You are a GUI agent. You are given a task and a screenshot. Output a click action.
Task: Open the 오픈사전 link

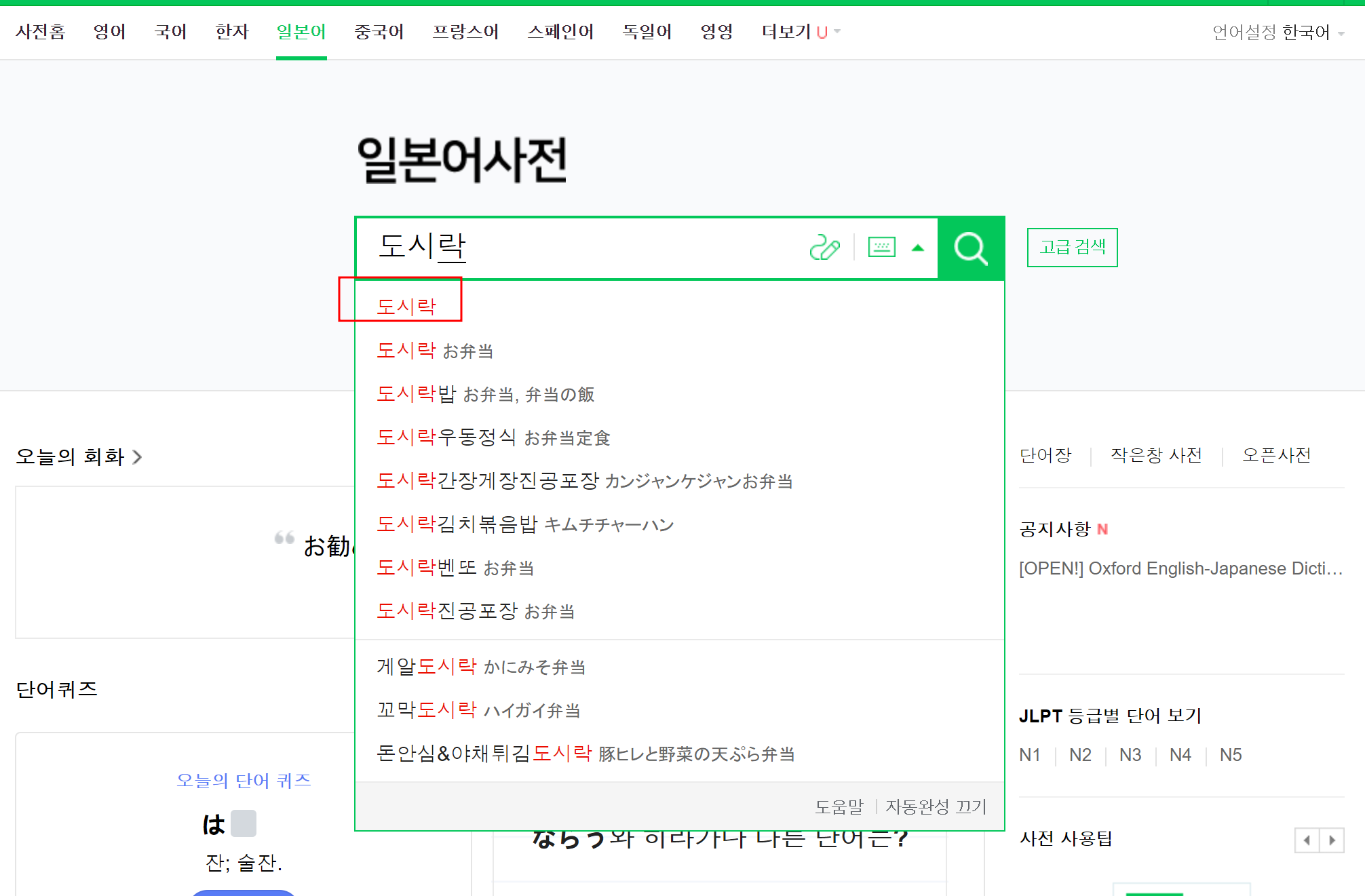point(1276,455)
